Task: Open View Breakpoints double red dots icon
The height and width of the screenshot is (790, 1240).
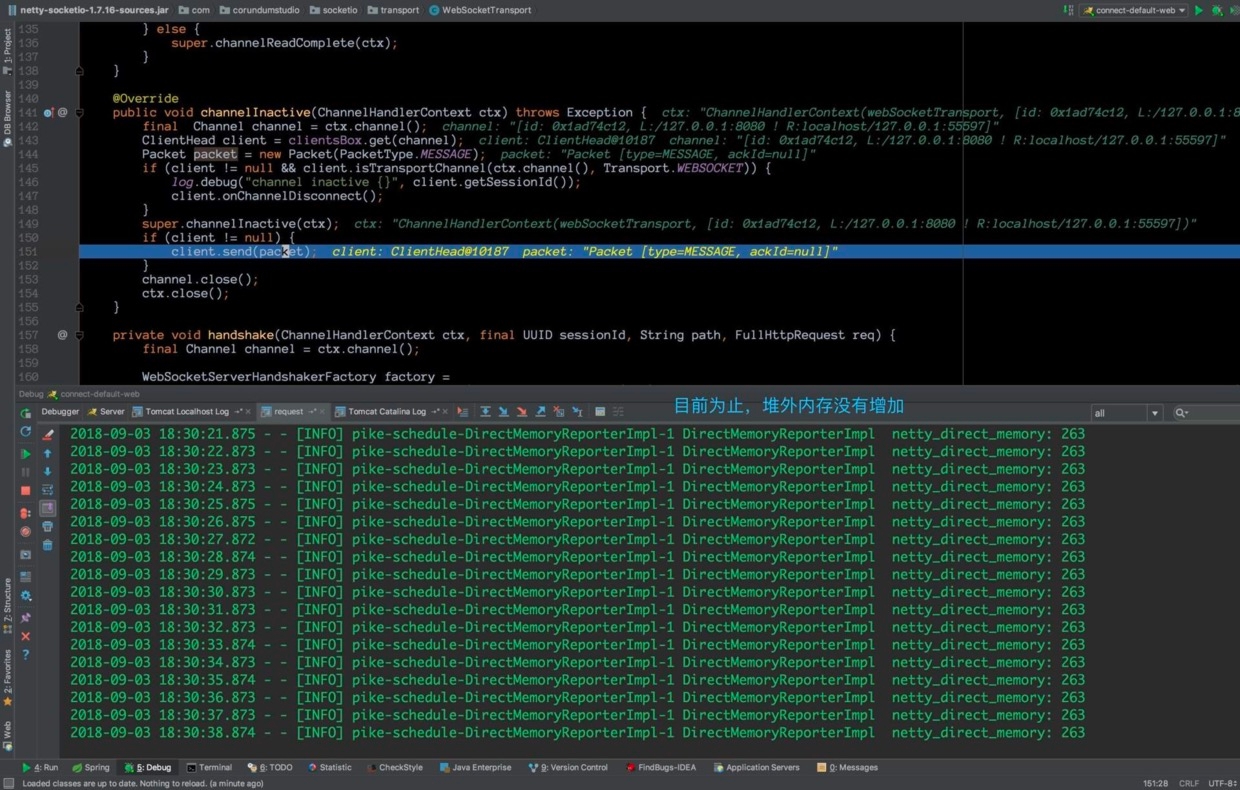Action: [26, 513]
